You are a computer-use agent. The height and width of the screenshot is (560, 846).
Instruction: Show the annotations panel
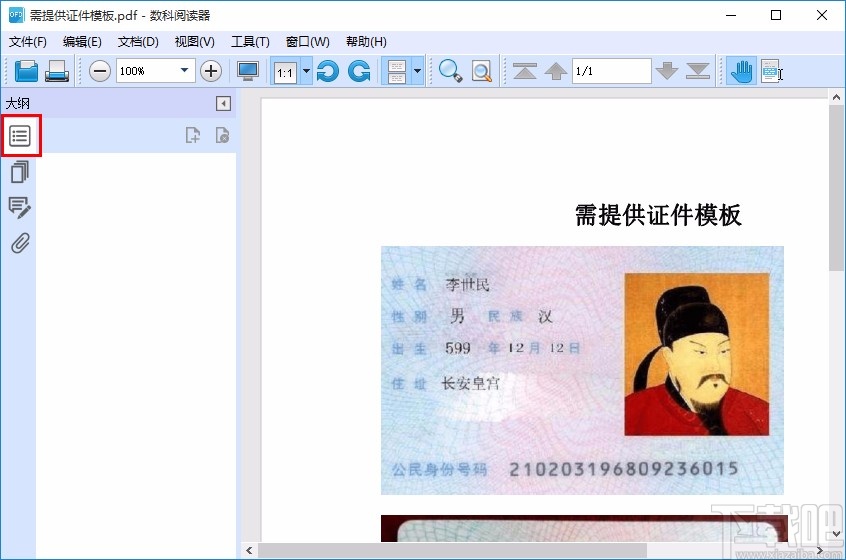pos(20,208)
